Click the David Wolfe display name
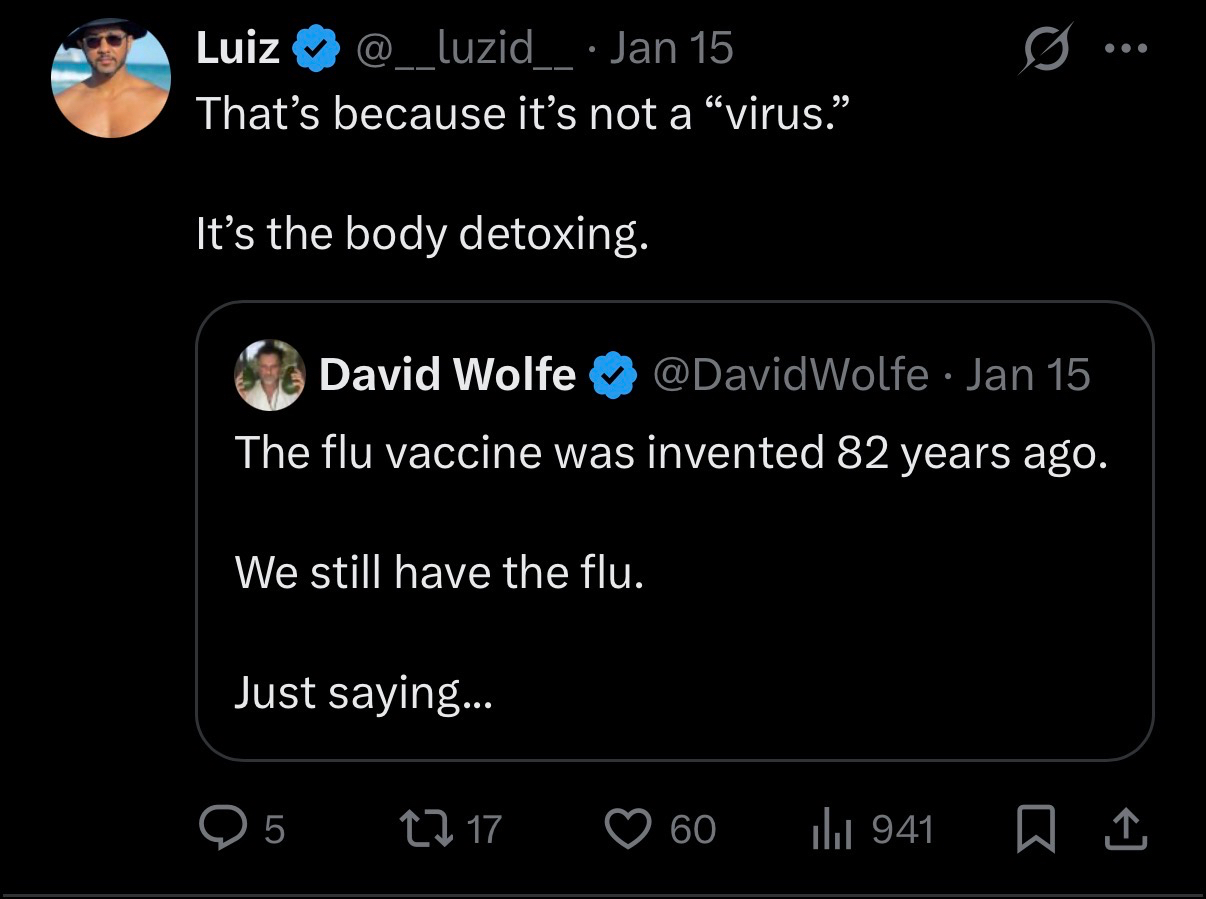 coord(446,375)
